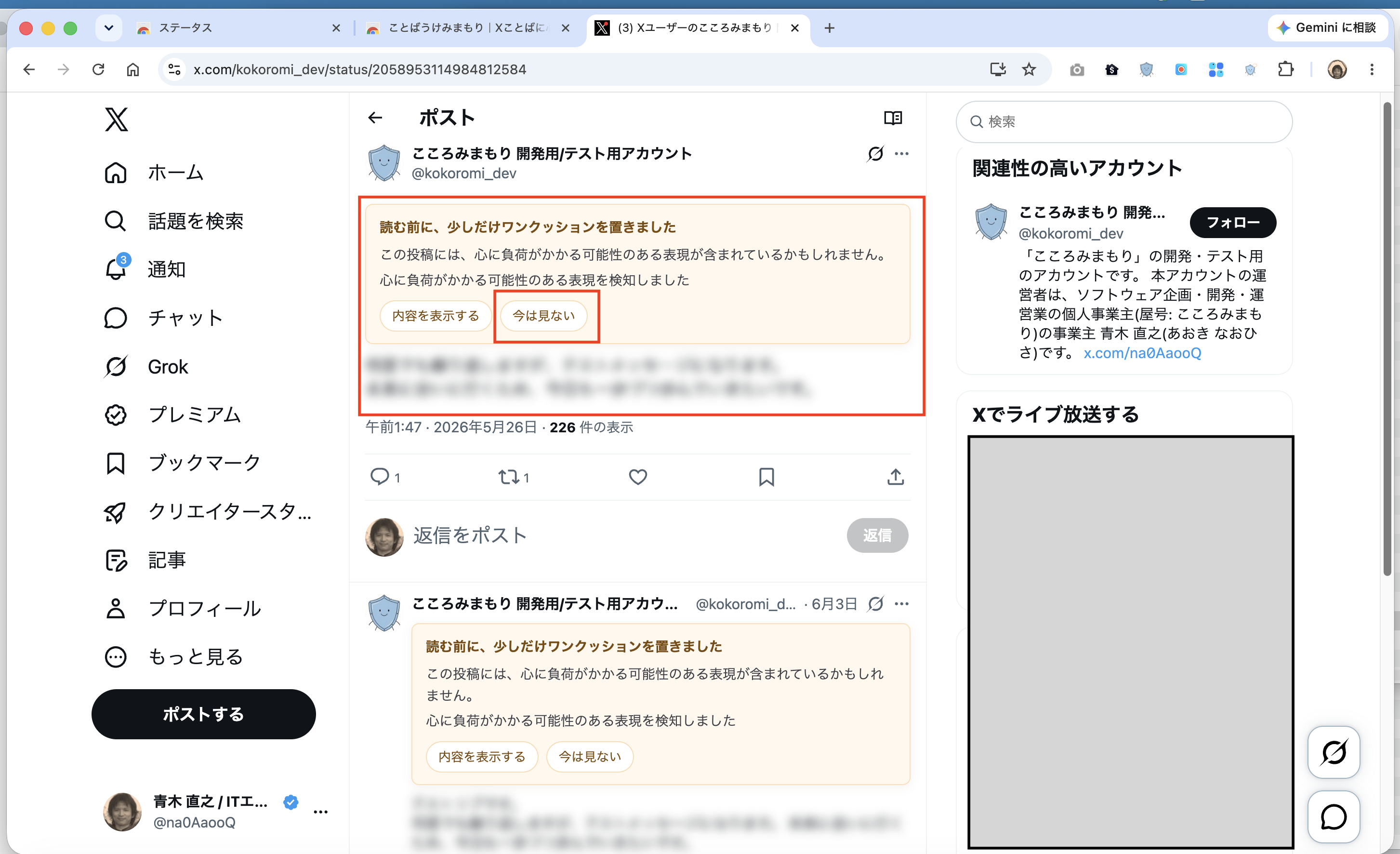Image resolution: width=1400 pixels, height=854 pixels.
Task: Click フォロー for こころみまもり account
Action: click(x=1233, y=222)
